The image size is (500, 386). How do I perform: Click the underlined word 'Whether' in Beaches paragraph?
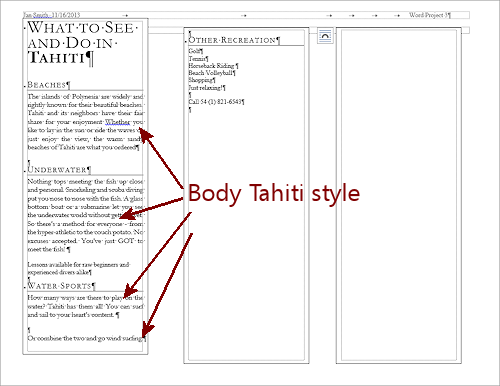click(117, 122)
